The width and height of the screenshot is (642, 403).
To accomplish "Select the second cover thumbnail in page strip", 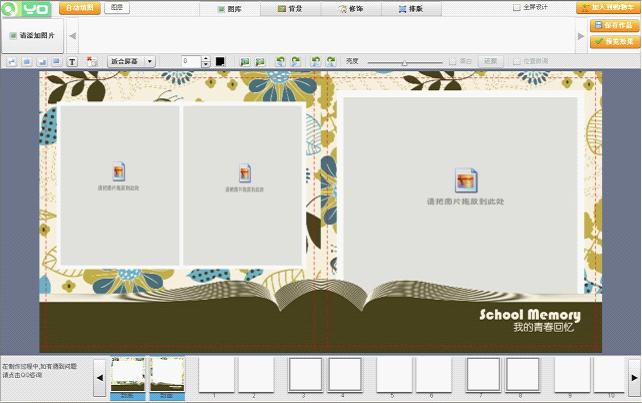I will coord(167,376).
